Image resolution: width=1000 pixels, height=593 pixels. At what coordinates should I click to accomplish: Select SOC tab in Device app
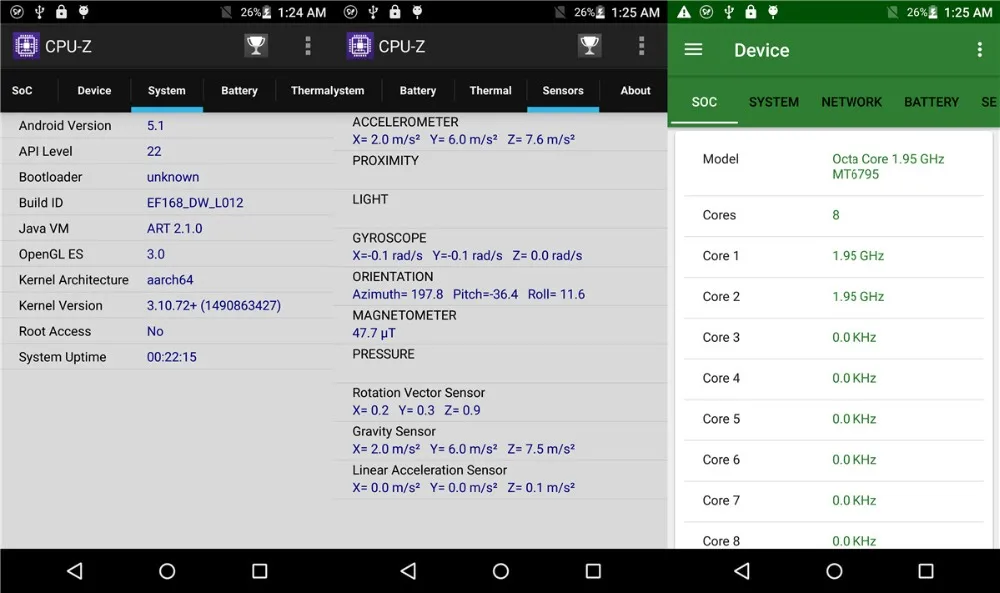tap(704, 102)
